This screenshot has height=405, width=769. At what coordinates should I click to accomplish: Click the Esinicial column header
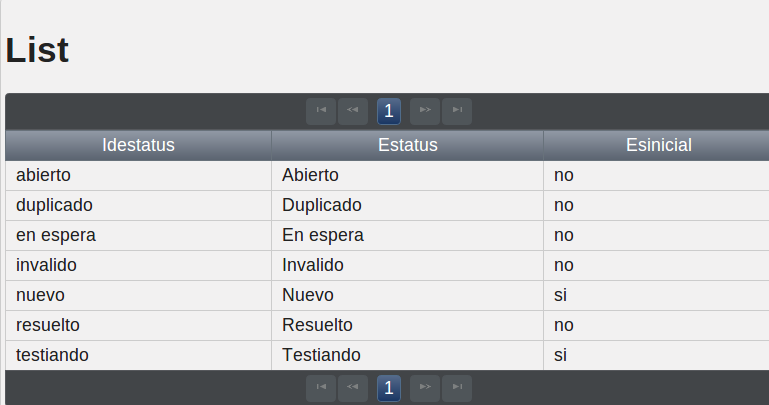point(659,145)
